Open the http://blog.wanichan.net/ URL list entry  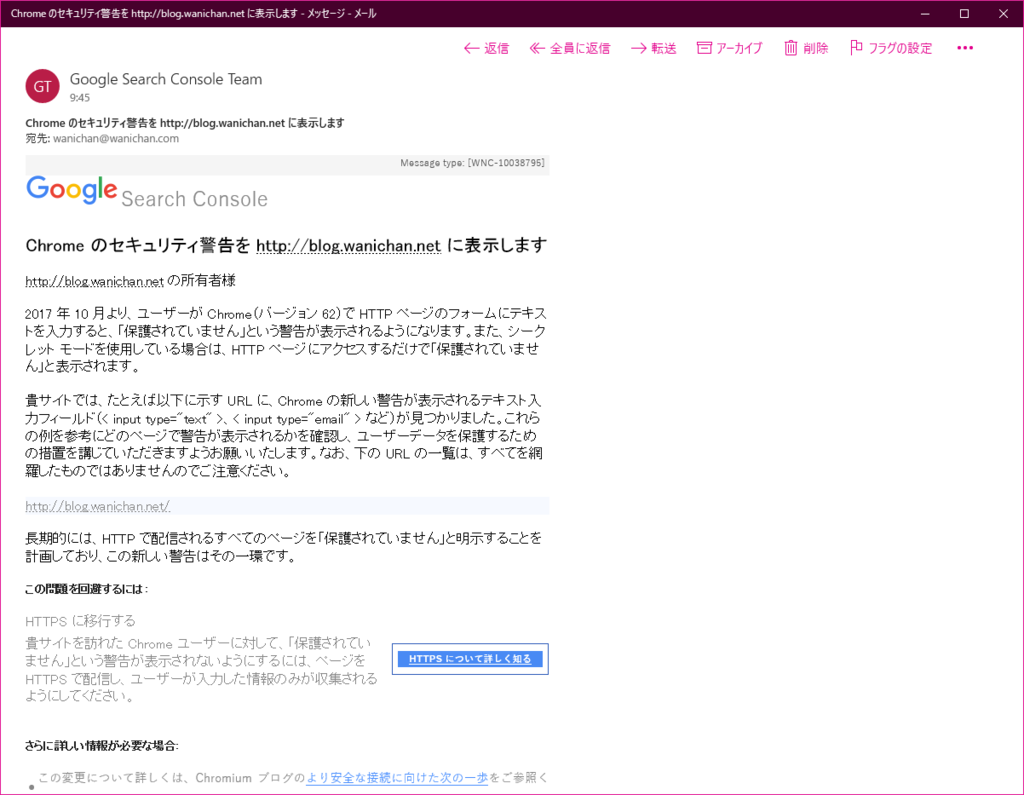97,506
